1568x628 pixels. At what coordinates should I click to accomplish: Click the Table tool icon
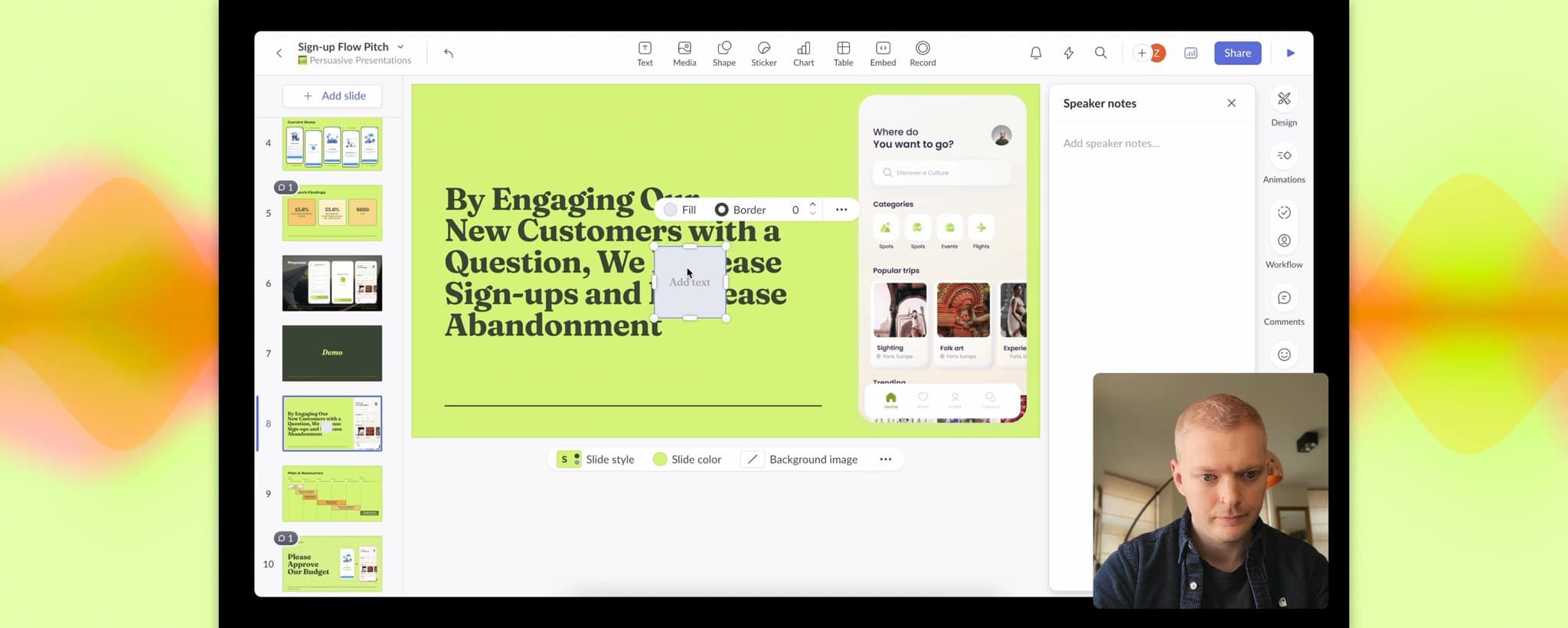click(843, 54)
